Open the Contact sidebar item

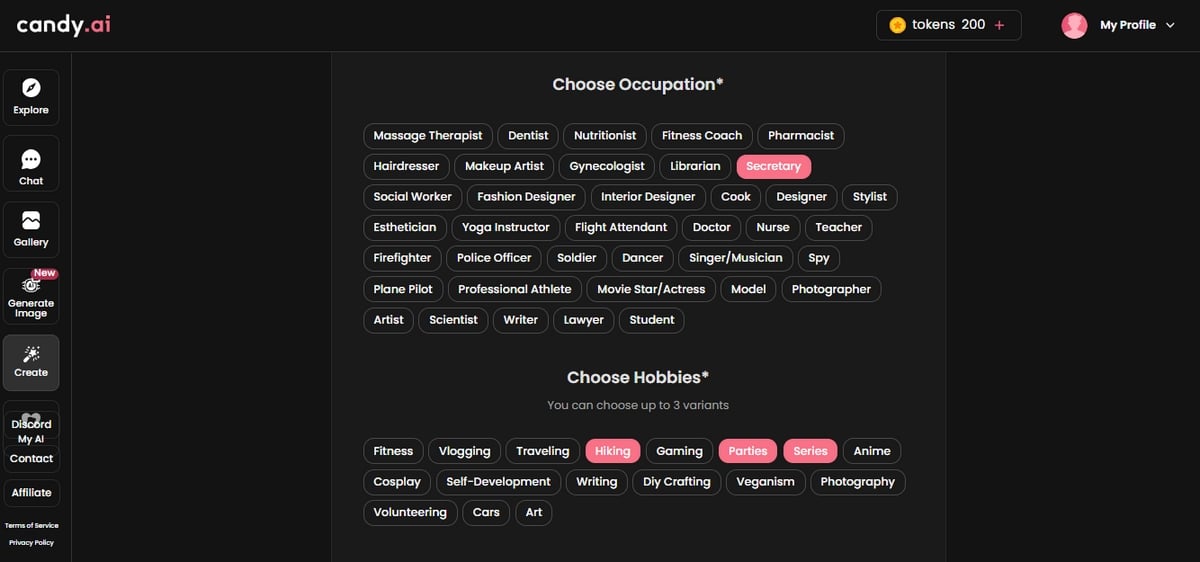(31, 459)
